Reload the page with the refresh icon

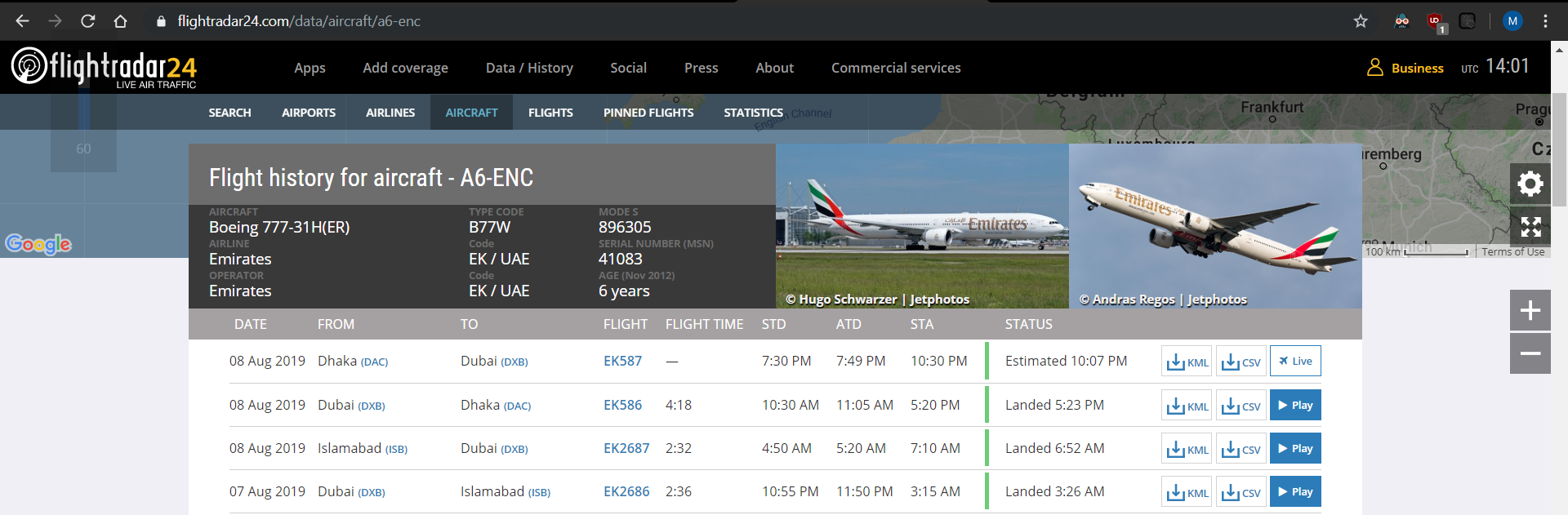click(87, 21)
